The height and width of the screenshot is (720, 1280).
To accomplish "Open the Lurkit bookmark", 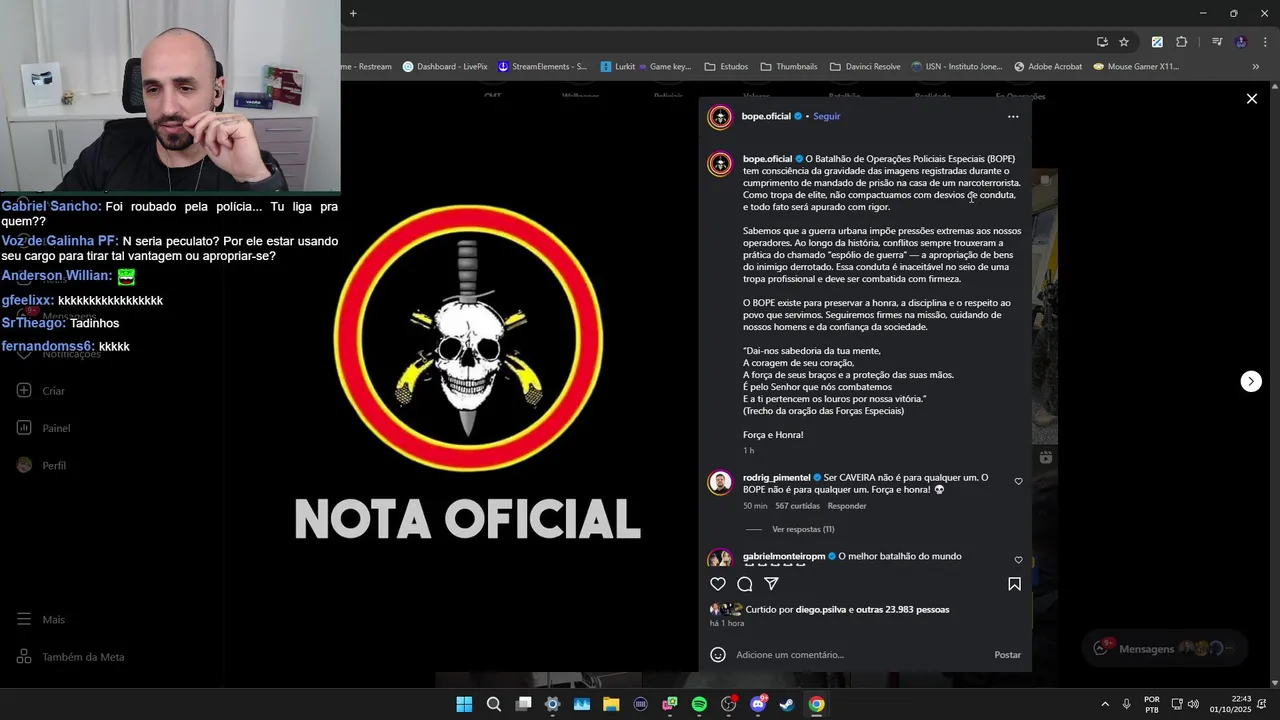I will coord(618,67).
